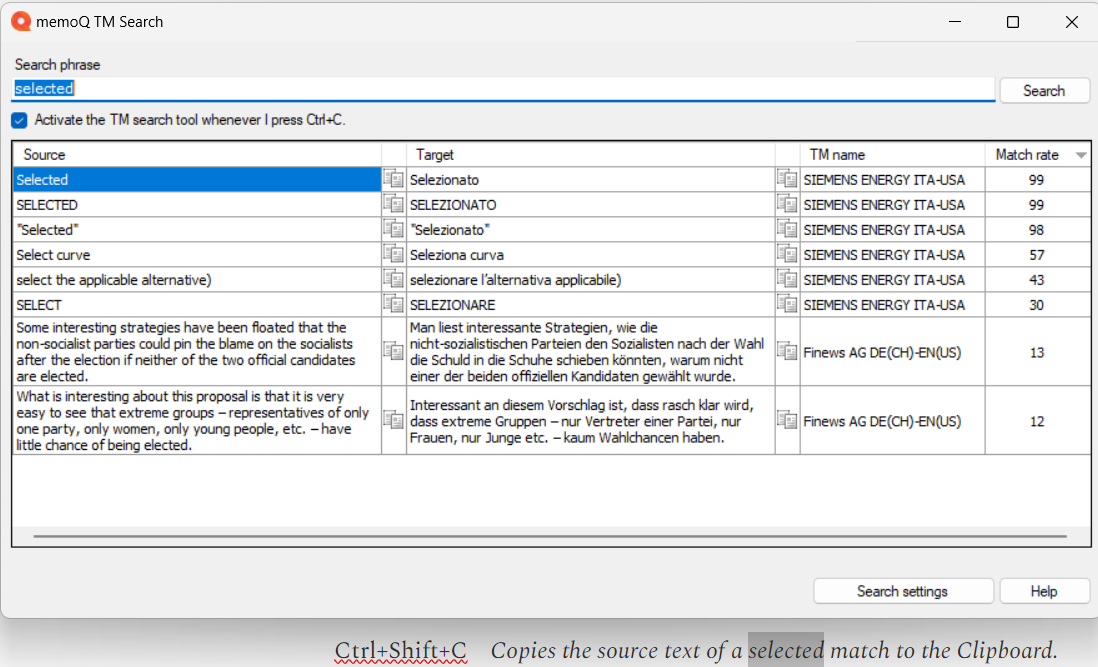Click copy icon beside source 'Select curve'
Image resolution: width=1098 pixels, height=667 pixels.
coord(394,254)
